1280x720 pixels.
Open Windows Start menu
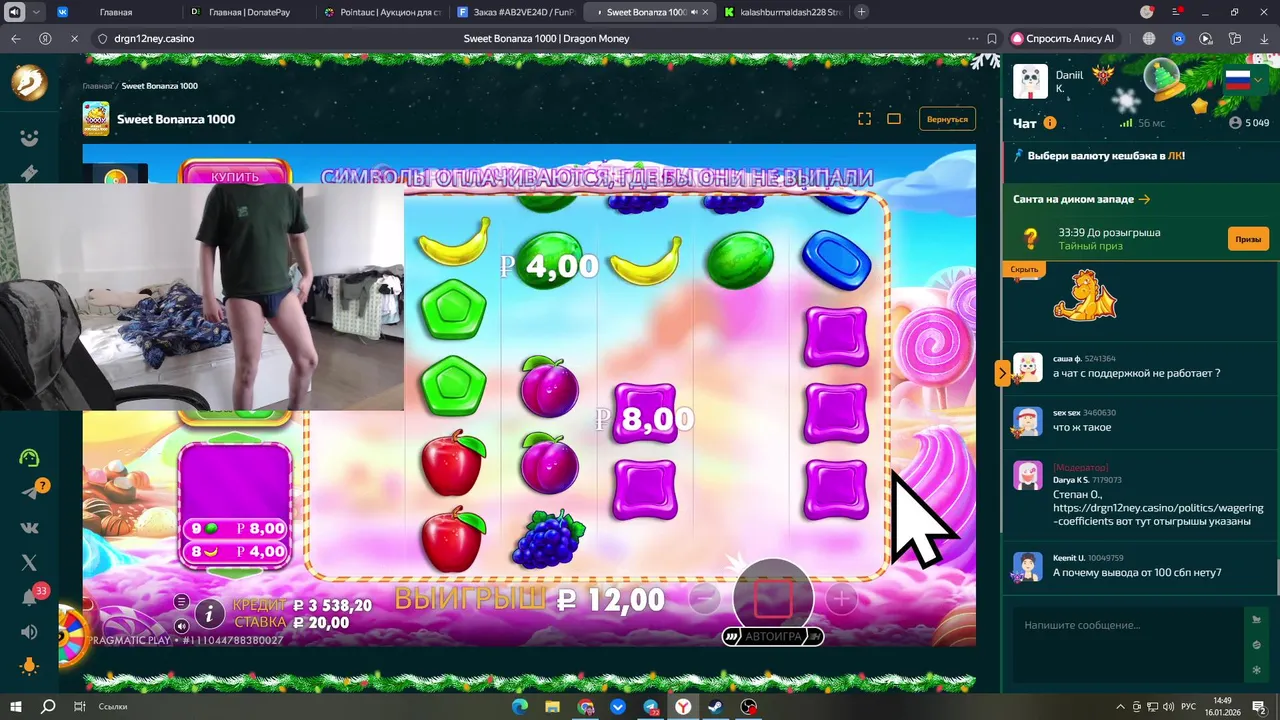[17, 706]
